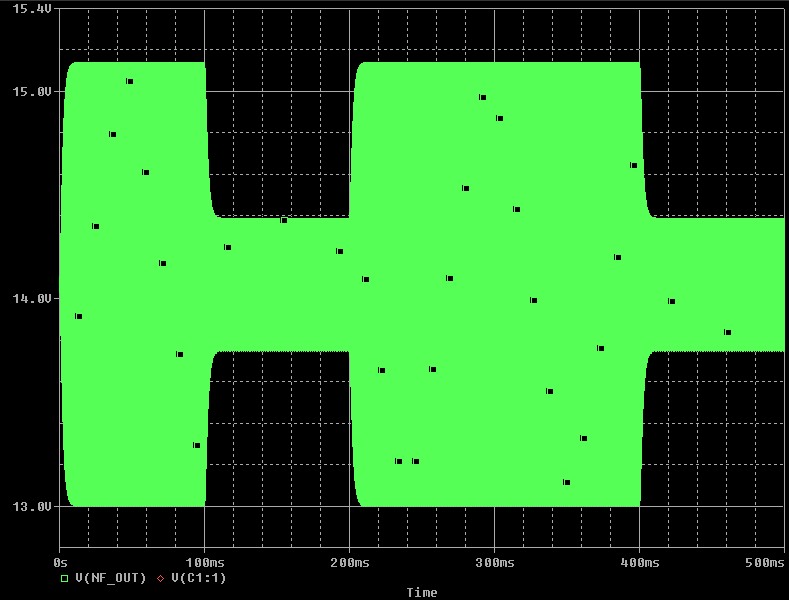Viewport: 789px width, 600px height.
Task: Click the green square V(NF_OUT) legend marker
Action: [64, 578]
